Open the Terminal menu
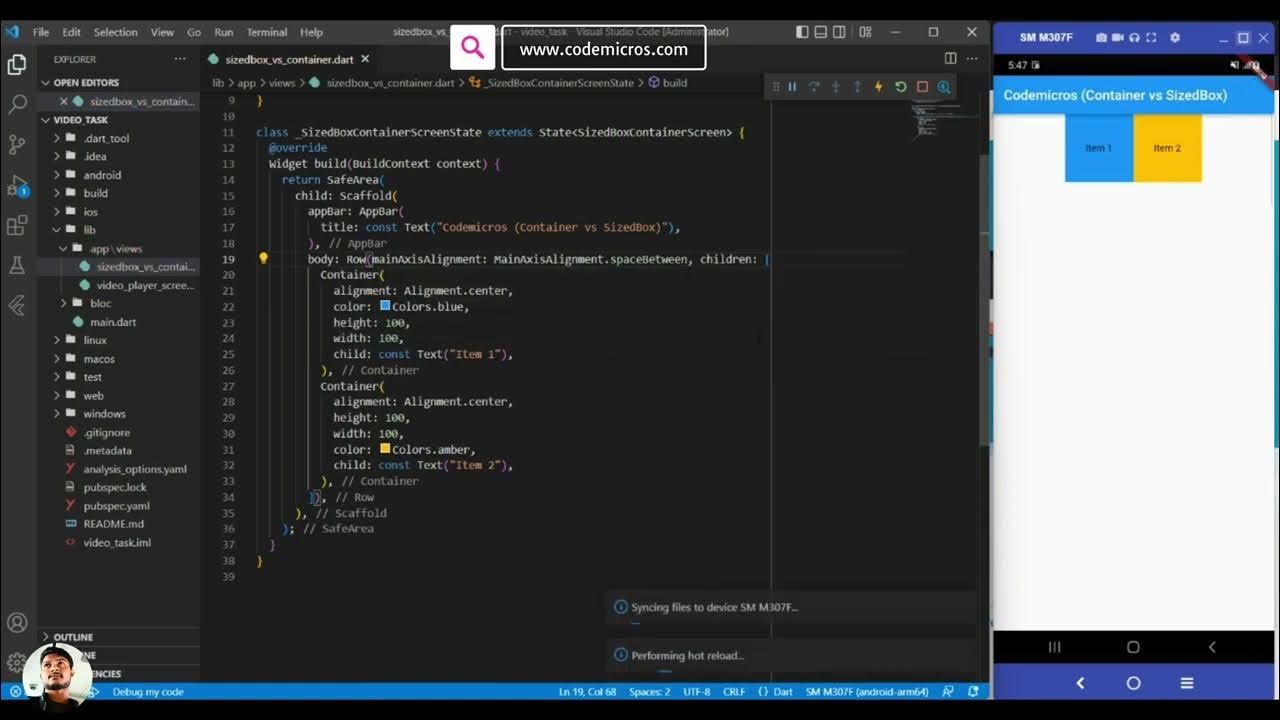 267,32
